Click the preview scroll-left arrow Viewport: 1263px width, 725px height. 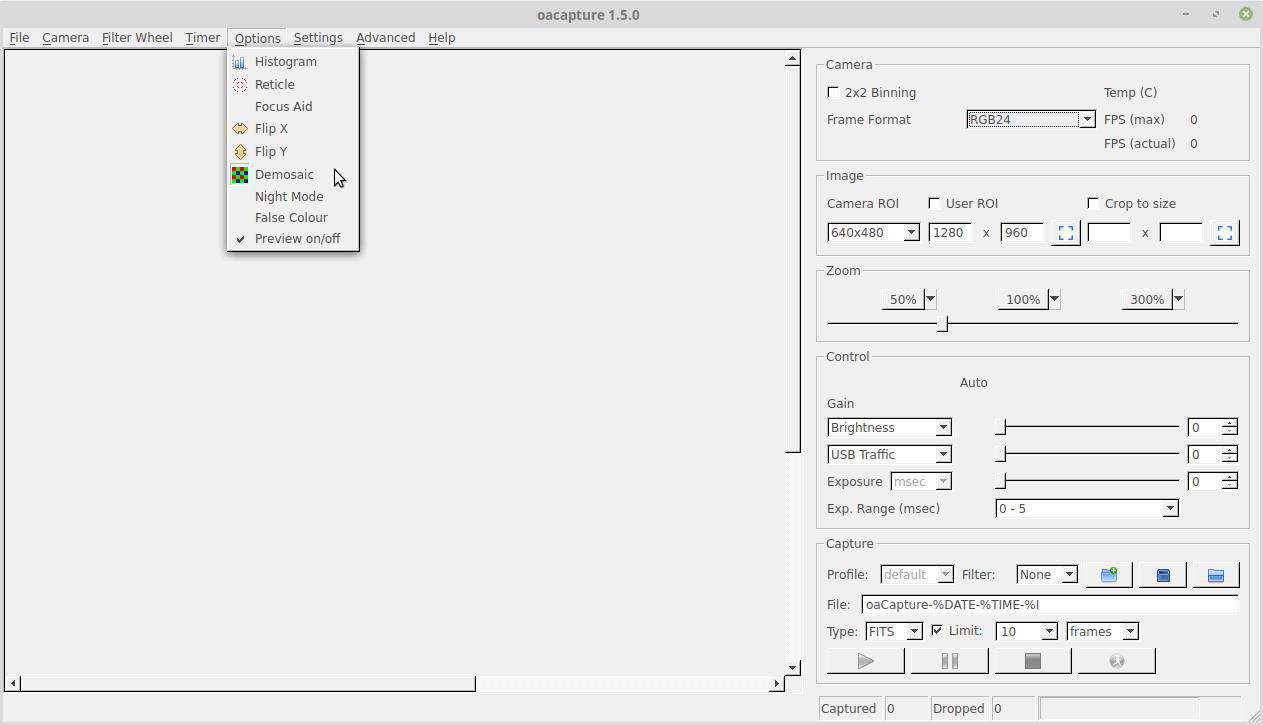pyautogui.click(x=13, y=684)
